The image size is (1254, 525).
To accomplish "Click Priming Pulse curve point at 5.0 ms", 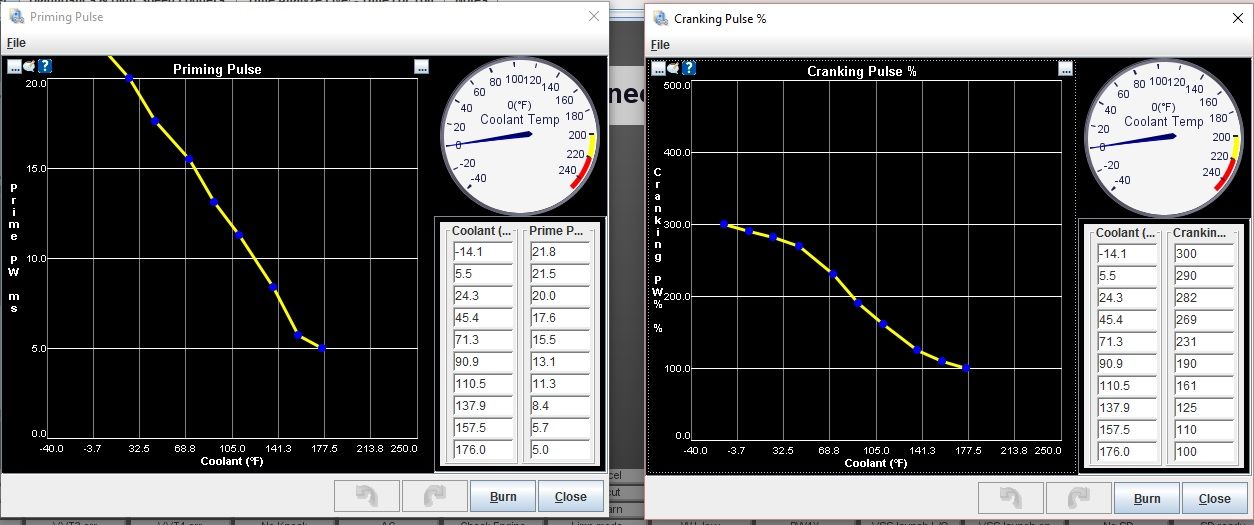I will coord(321,348).
